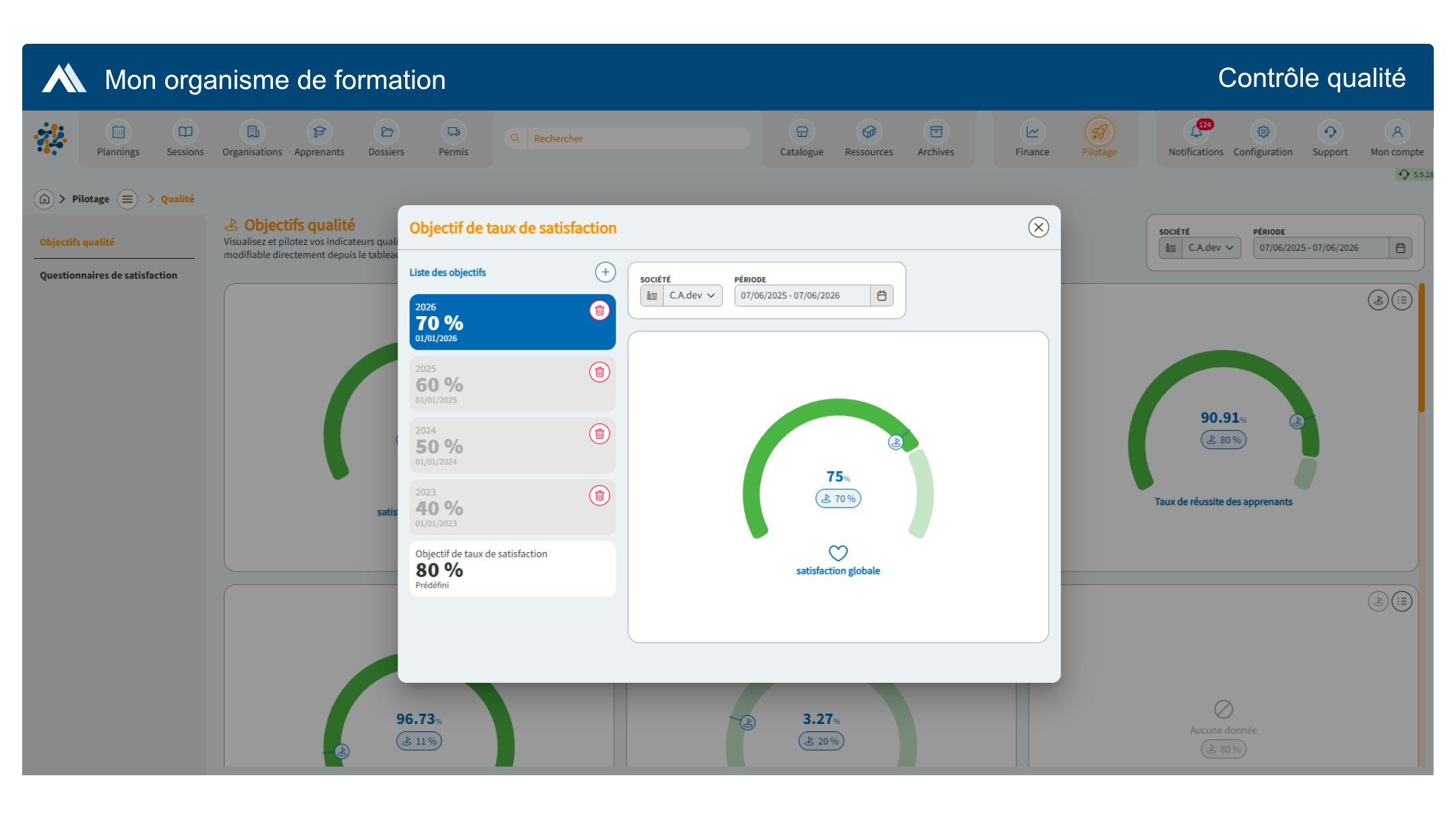Expand the C.A.dev société dropdown in dialog

pos(692,295)
